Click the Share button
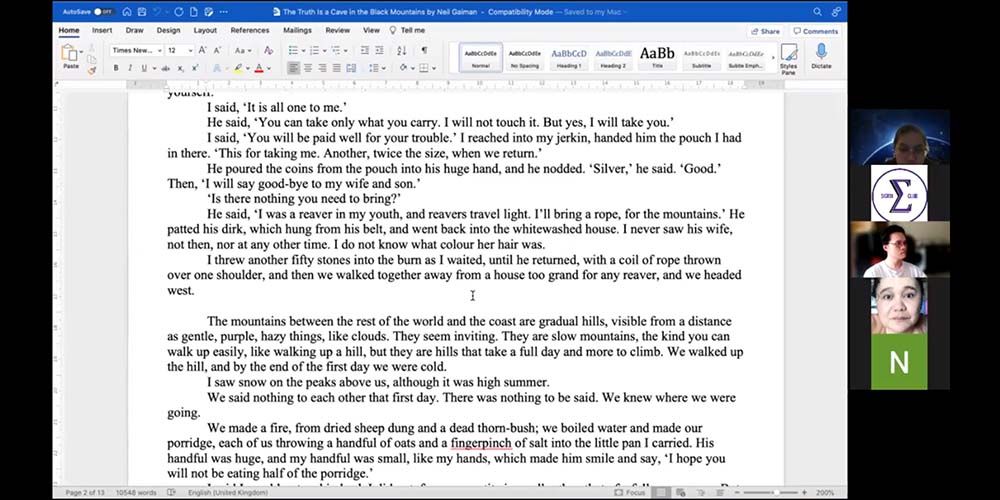 (766, 31)
